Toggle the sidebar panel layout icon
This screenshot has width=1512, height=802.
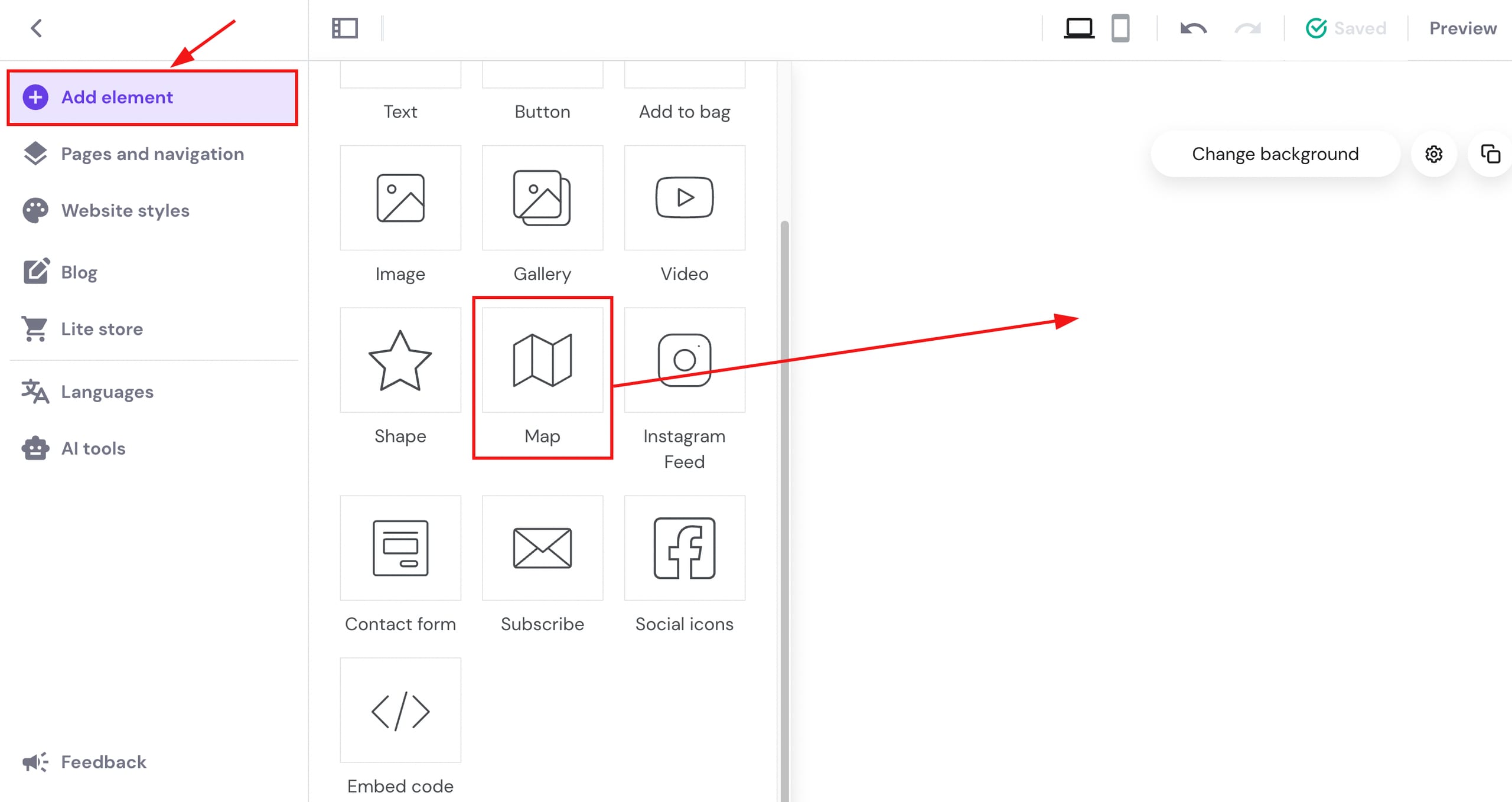click(345, 28)
